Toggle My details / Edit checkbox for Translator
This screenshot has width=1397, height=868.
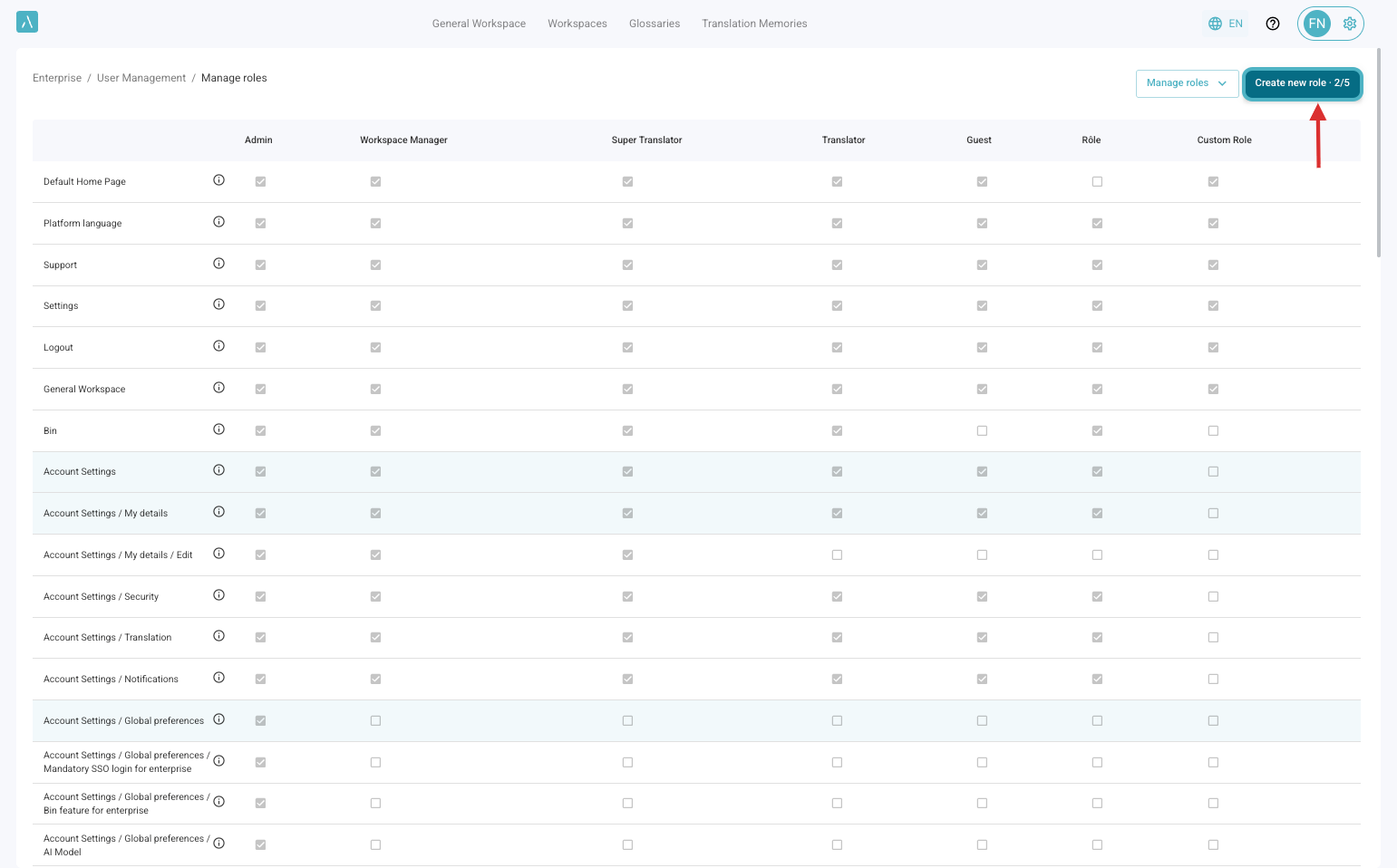tap(837, 555)
